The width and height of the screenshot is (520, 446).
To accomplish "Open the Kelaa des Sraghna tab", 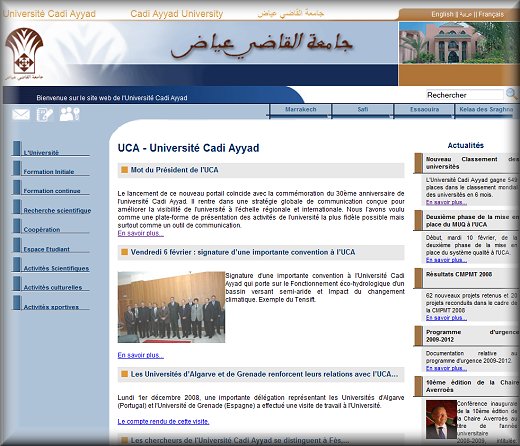I will pyautogui.click(x=486, y=110).
